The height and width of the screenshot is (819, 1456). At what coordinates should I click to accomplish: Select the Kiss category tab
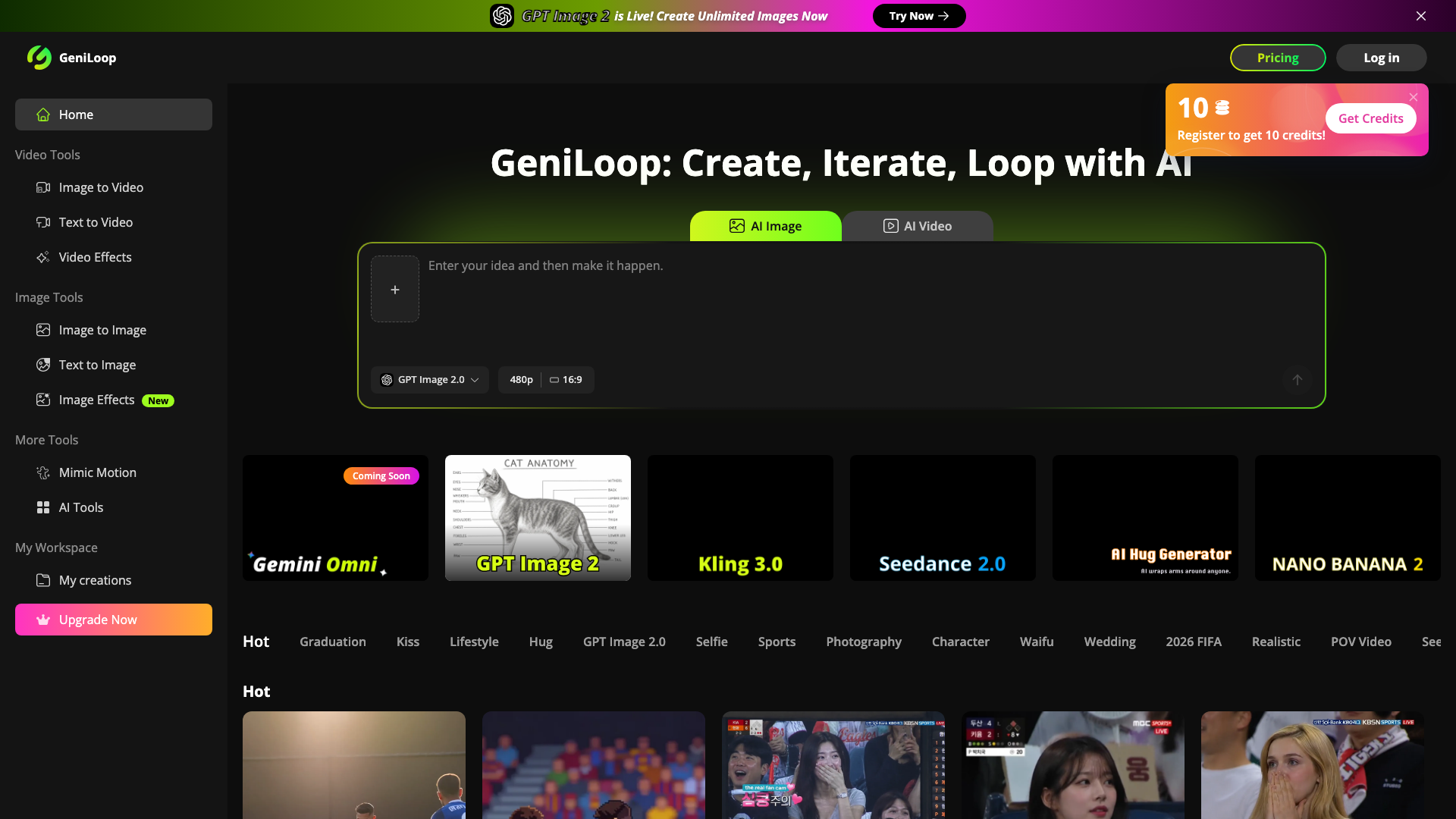click(408, 642)
